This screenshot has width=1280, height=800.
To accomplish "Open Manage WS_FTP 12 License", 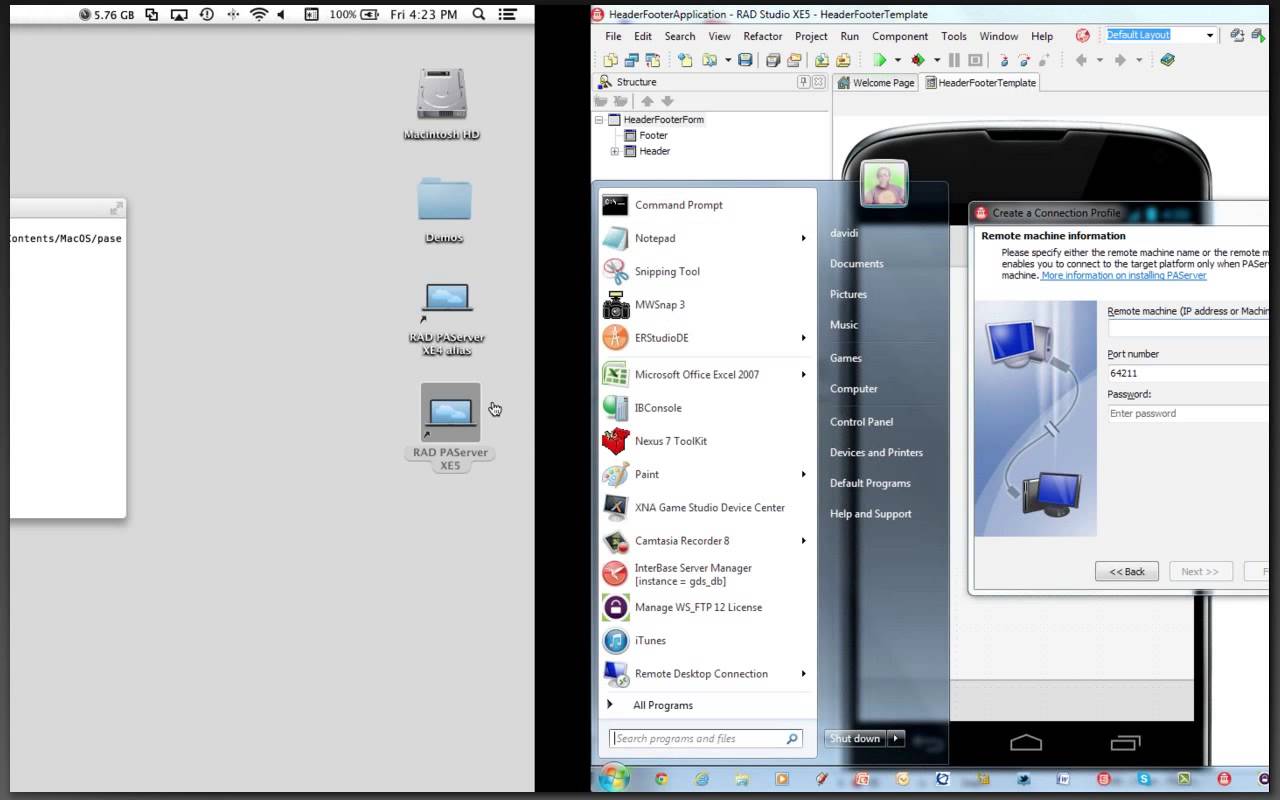I will (698, 607).
